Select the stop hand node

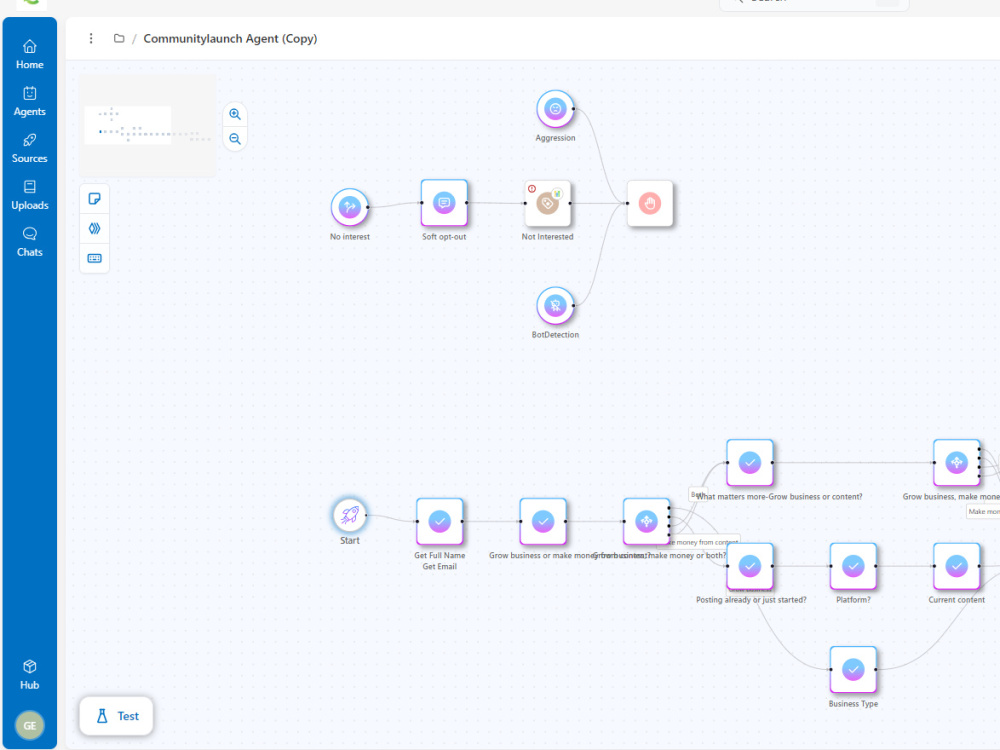(x=650, y=203)
